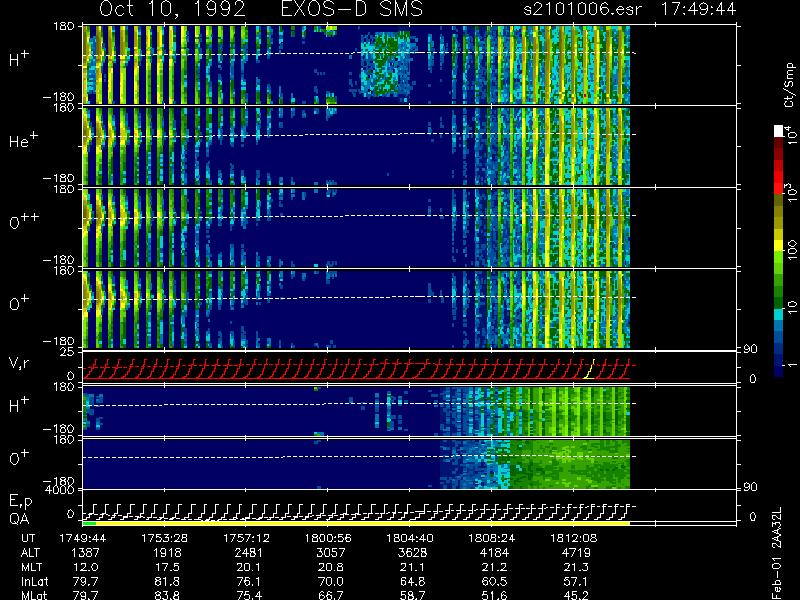Click the UT value "1757:12"
This screenshot has height=600, width=800.
pos(248,538)
